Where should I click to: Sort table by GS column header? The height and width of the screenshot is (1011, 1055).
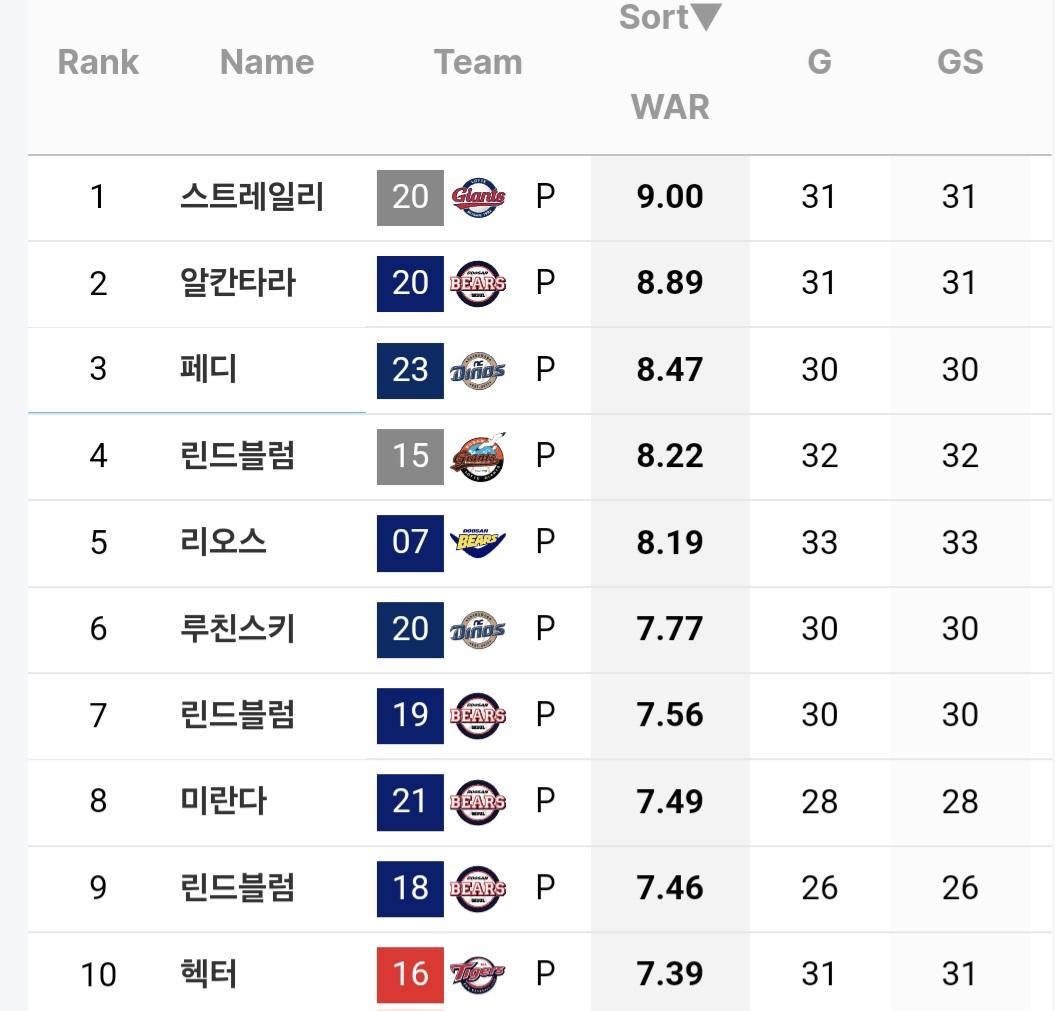tap(959, 62)
